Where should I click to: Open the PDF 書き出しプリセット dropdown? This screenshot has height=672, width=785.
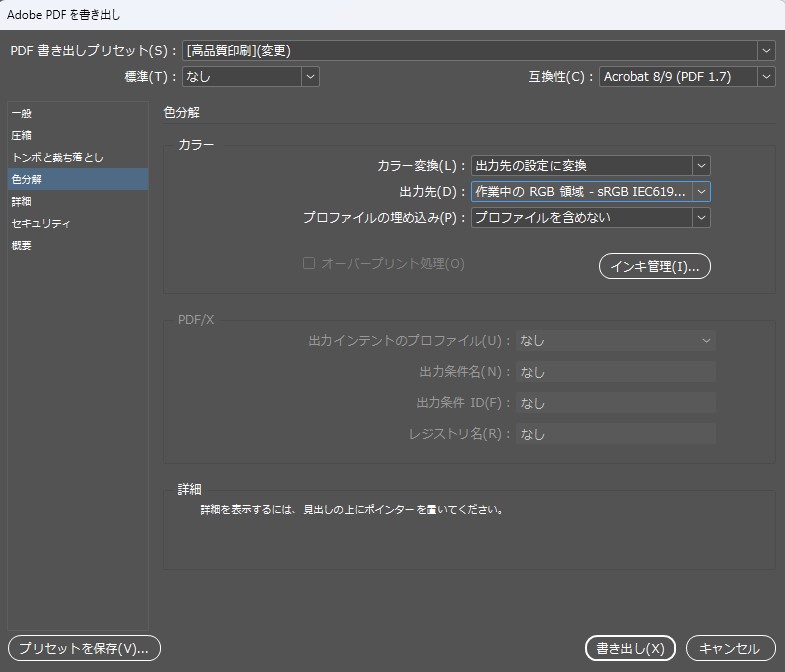click(x=479, y=51)
